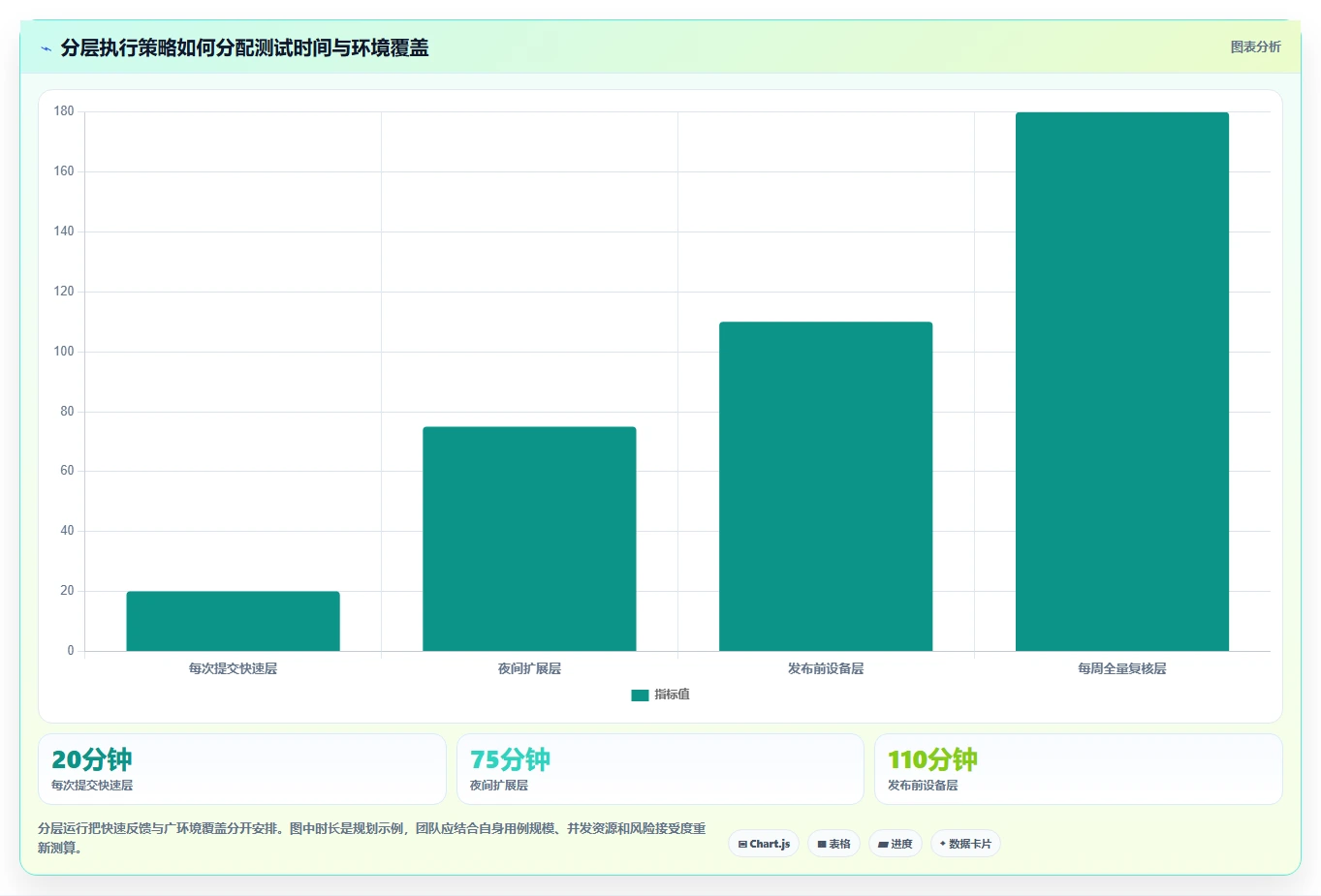Click the Chart.js chip
The height and width of the screenshot is (896, 1321).
pos(764,844)
